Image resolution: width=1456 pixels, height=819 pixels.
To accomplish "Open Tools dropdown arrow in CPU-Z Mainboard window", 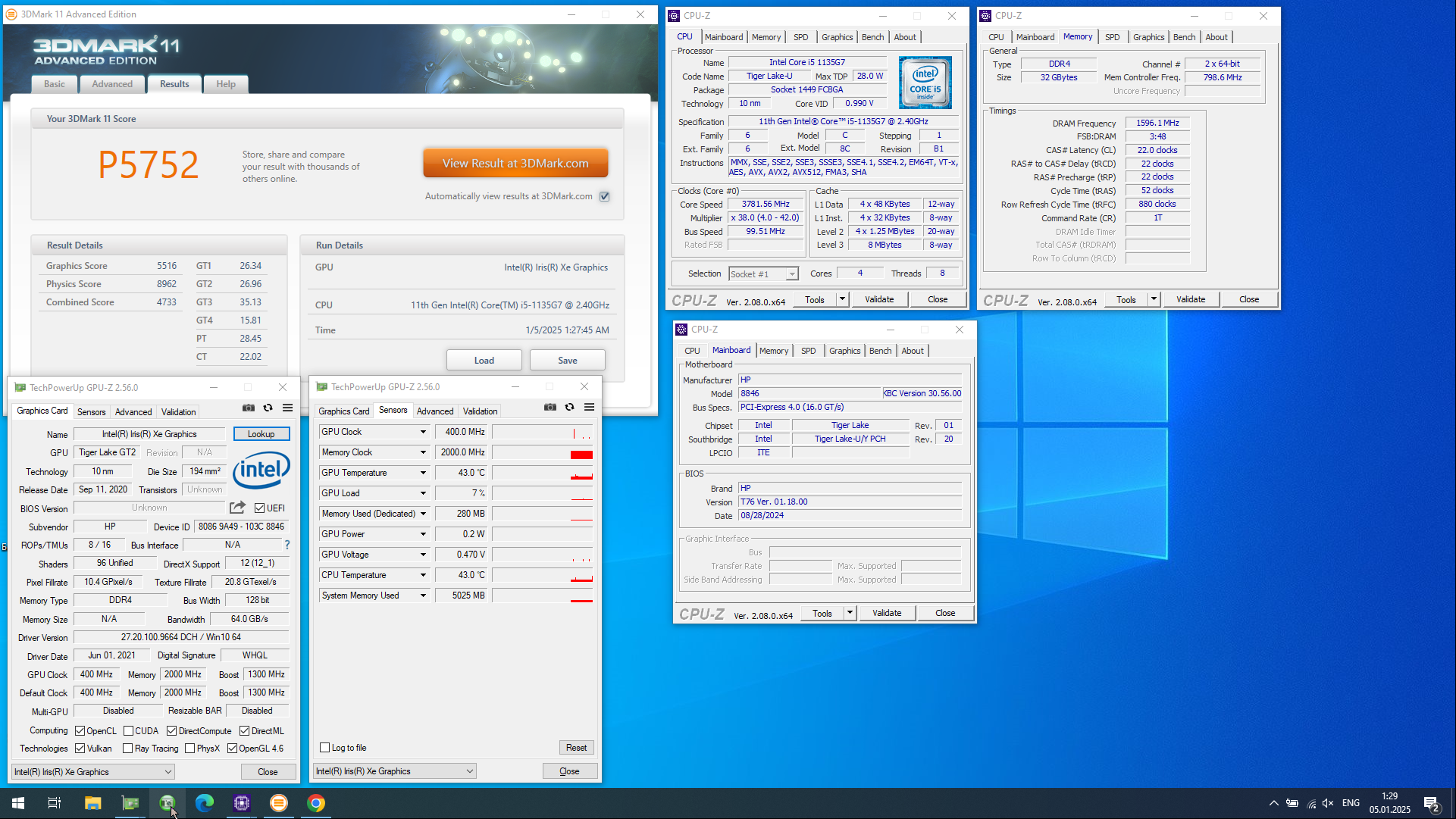I will point(850,613).
